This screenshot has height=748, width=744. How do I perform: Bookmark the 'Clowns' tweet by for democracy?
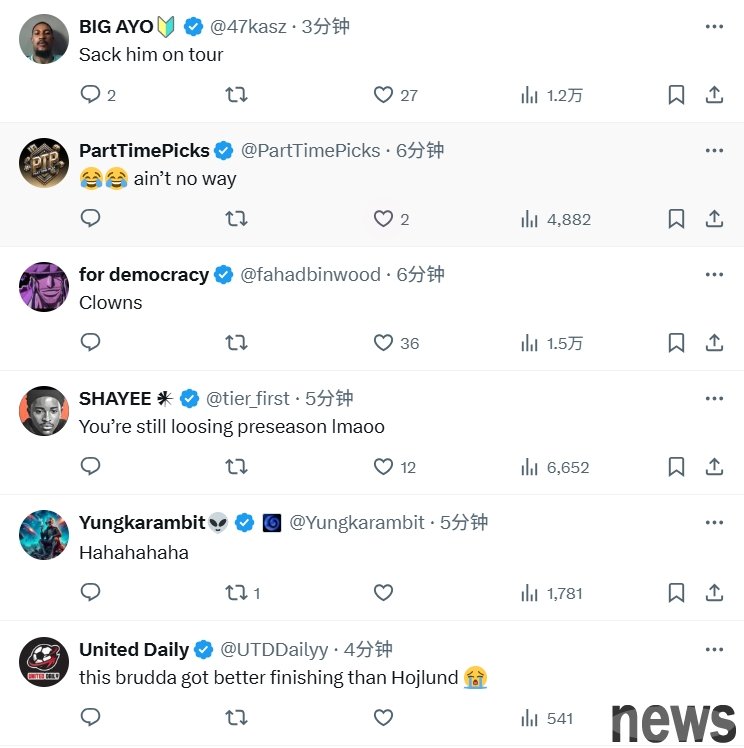[676, 343]
